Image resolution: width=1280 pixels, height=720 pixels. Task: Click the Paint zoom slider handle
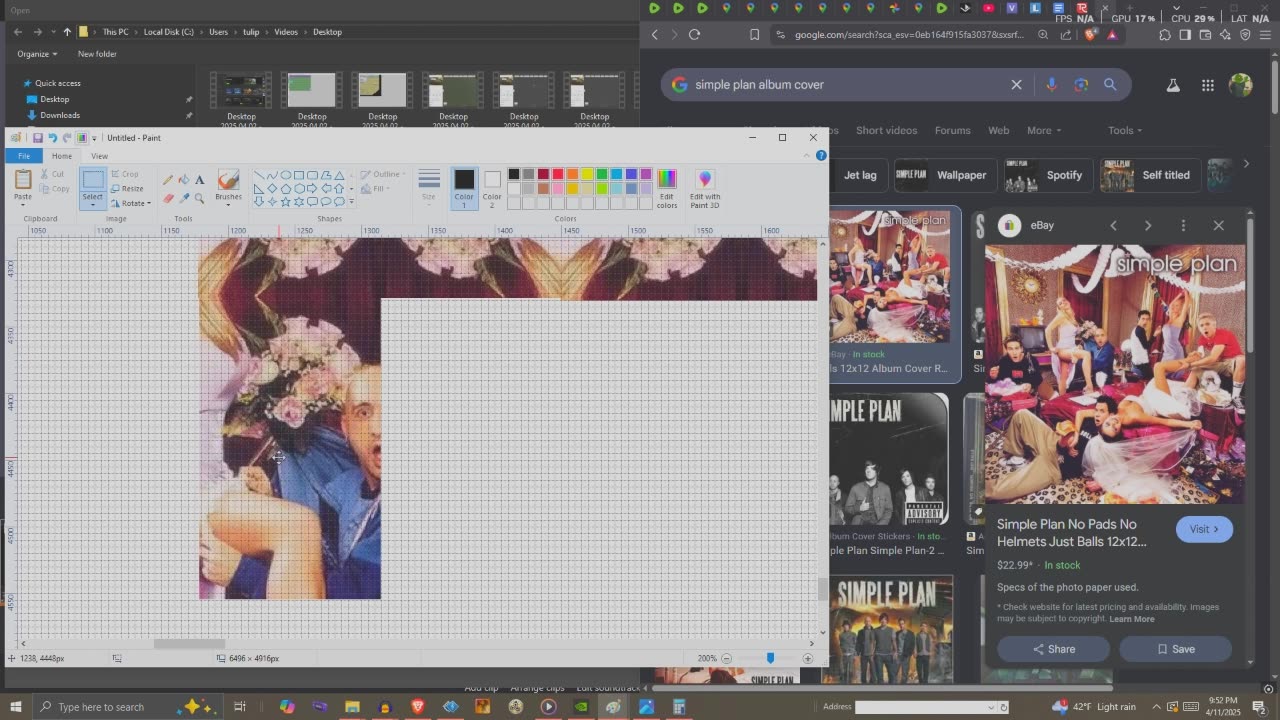(770, 658)
